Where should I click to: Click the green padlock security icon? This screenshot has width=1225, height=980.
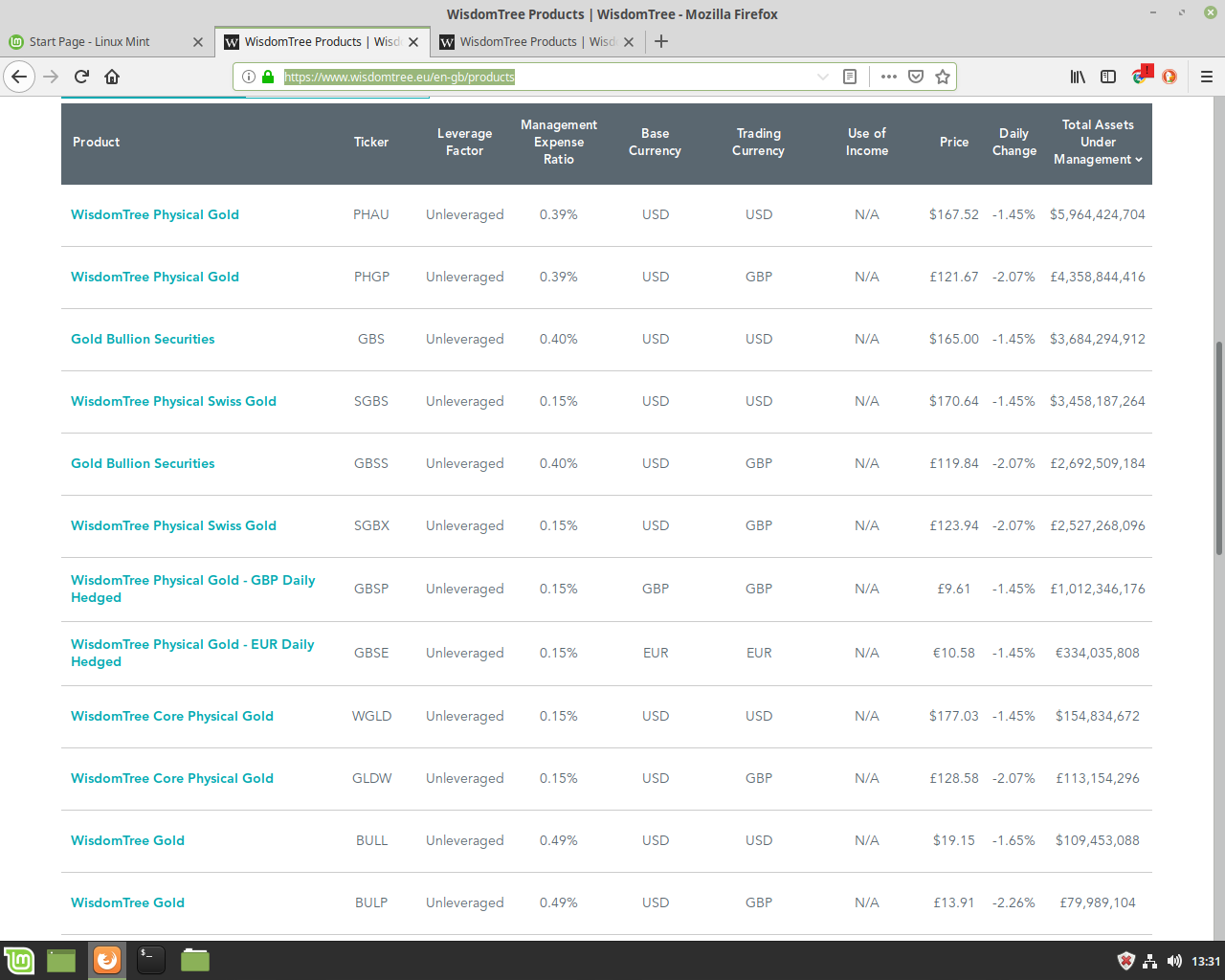pyautogui.click(x=268, y=77)
